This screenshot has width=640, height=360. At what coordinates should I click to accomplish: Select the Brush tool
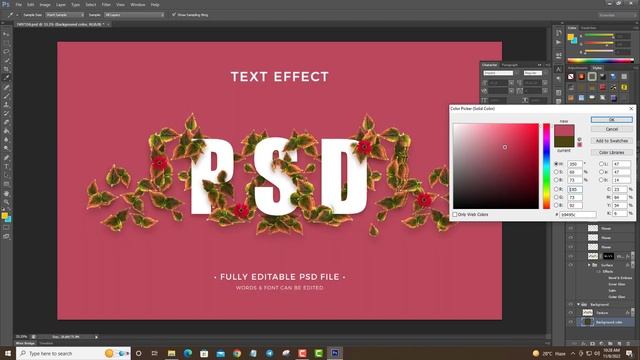6,96
